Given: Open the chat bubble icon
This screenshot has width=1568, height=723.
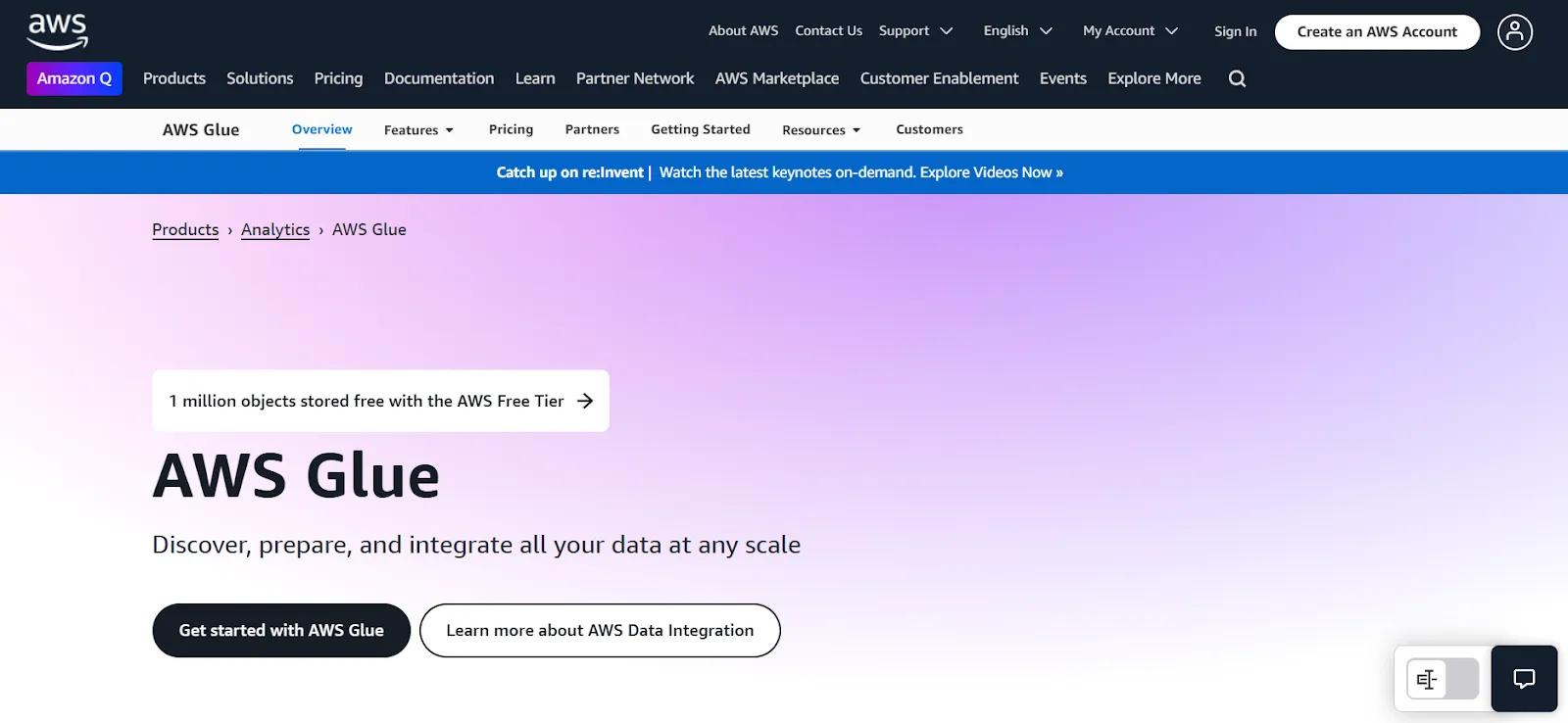Looking at the screenshot, I should (1524, 678).
